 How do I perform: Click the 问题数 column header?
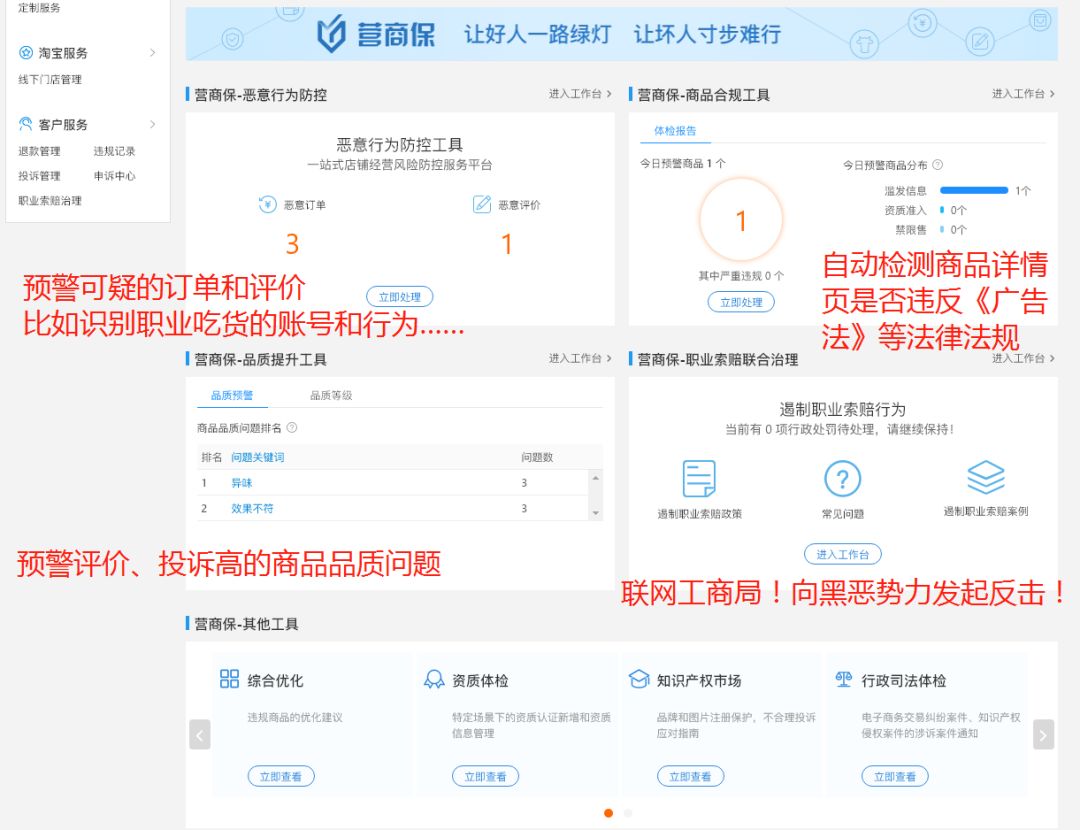tap(537, 457)
